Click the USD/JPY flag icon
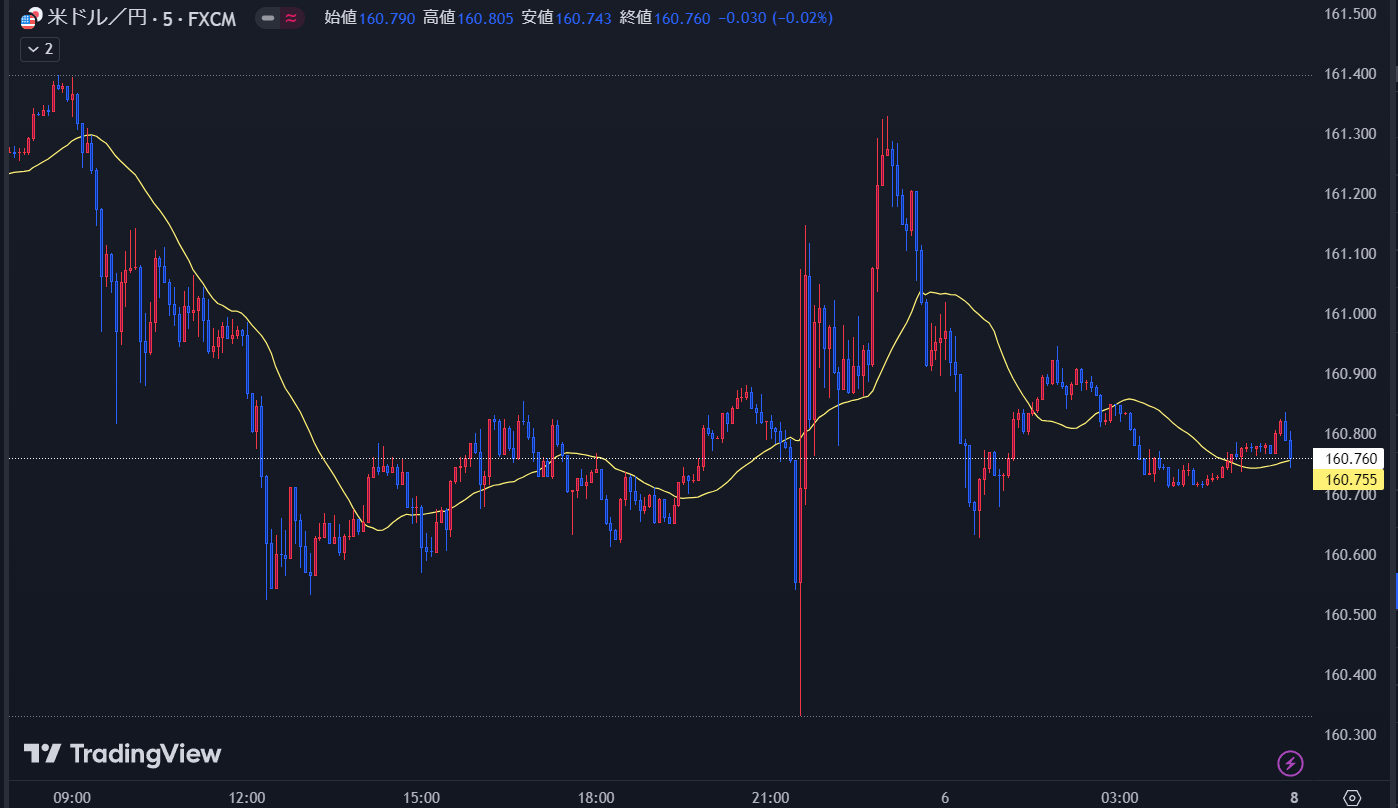The image size is (1398, 808). click(32, 18)
